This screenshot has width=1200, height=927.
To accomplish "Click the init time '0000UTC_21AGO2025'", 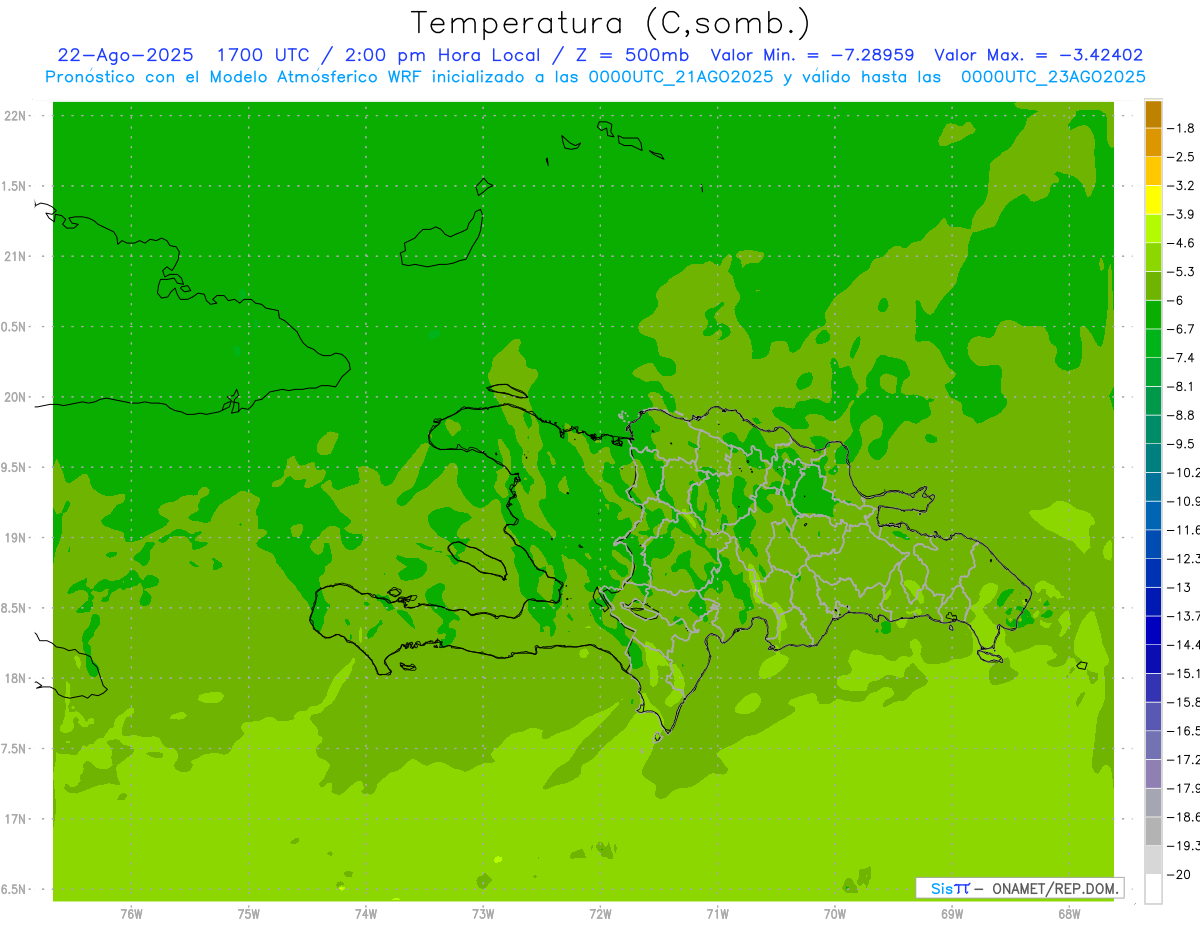I will (x=683, y=77).
